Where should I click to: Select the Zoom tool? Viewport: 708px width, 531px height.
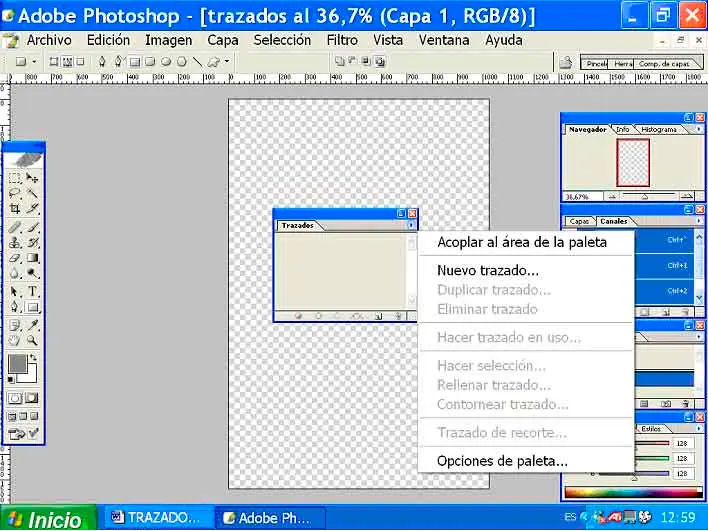tap(32, 340)
